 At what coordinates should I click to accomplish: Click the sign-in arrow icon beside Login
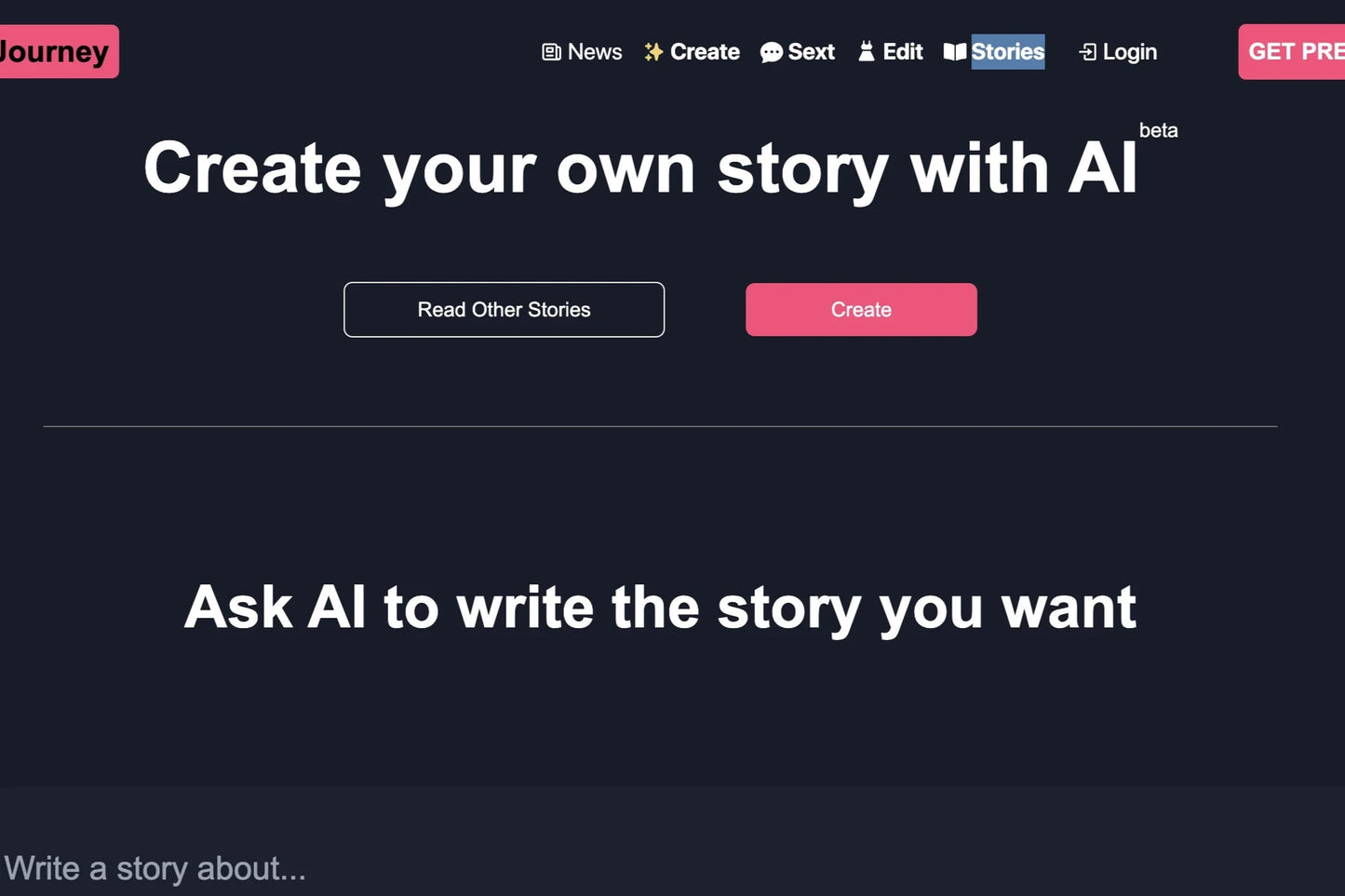(1087, 52)
